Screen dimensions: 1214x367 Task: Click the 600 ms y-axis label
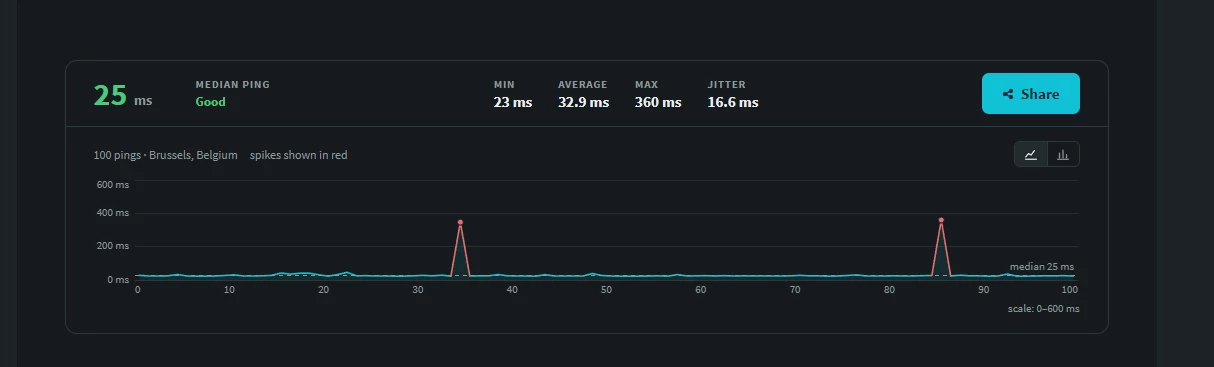(x=113, y=184)
